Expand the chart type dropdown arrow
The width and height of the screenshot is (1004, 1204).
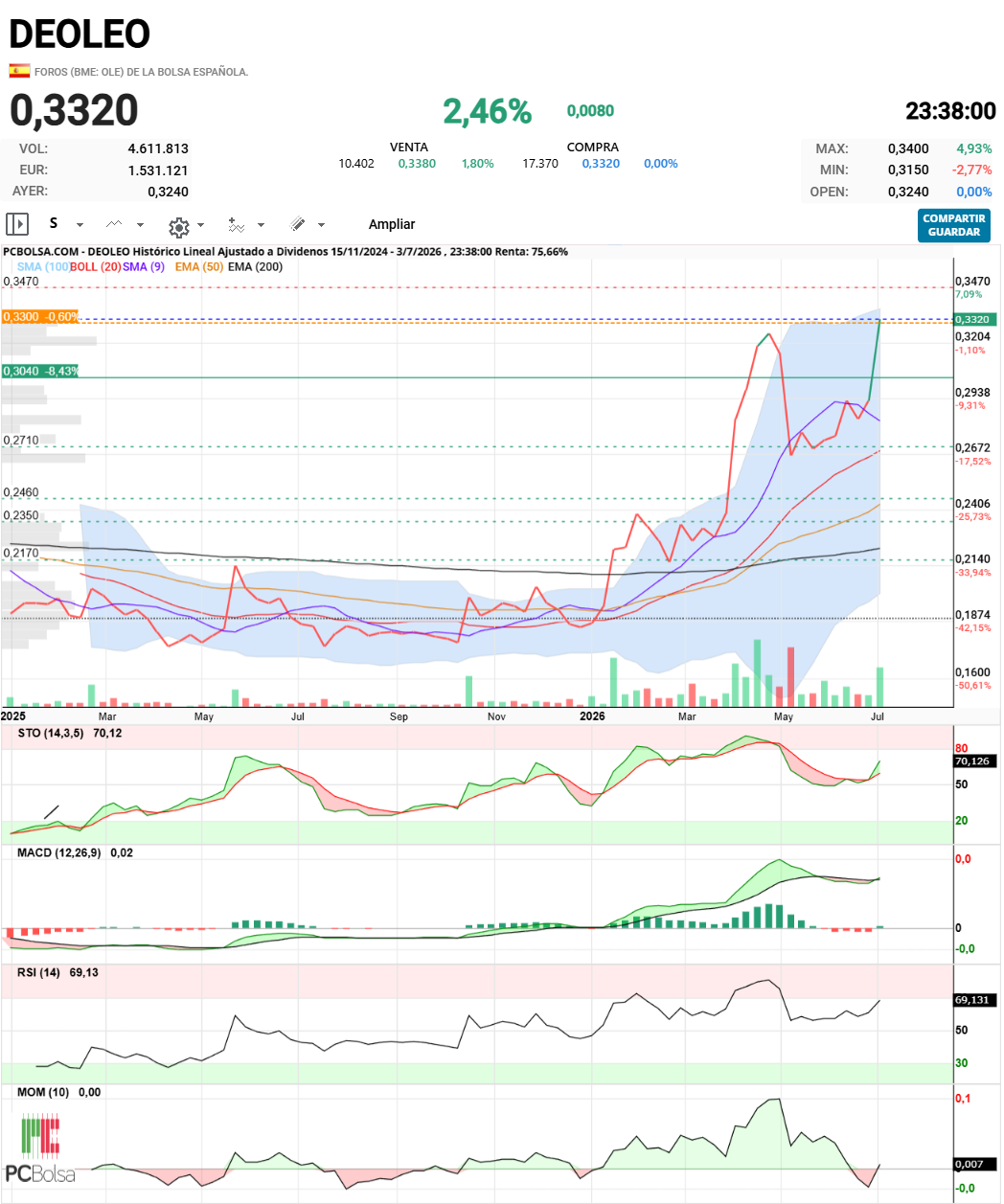tap(140, 225)
